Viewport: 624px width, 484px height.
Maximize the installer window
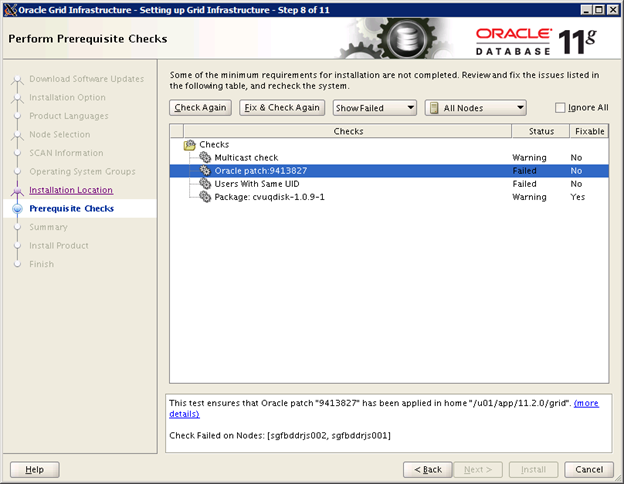click(x=599, y=10)
